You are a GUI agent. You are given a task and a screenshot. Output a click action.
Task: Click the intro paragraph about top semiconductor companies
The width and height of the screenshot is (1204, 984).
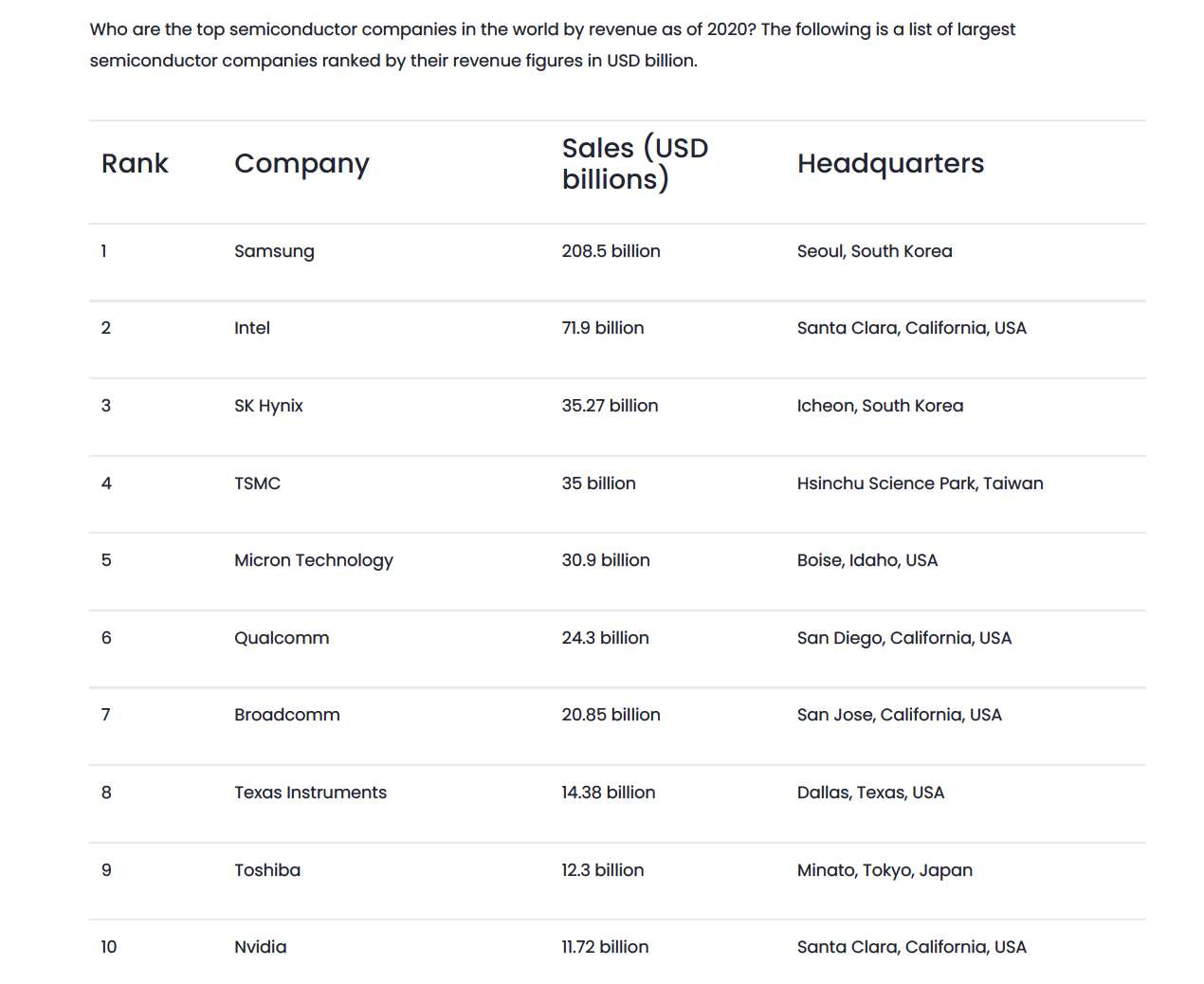click(x=553, y=45)
